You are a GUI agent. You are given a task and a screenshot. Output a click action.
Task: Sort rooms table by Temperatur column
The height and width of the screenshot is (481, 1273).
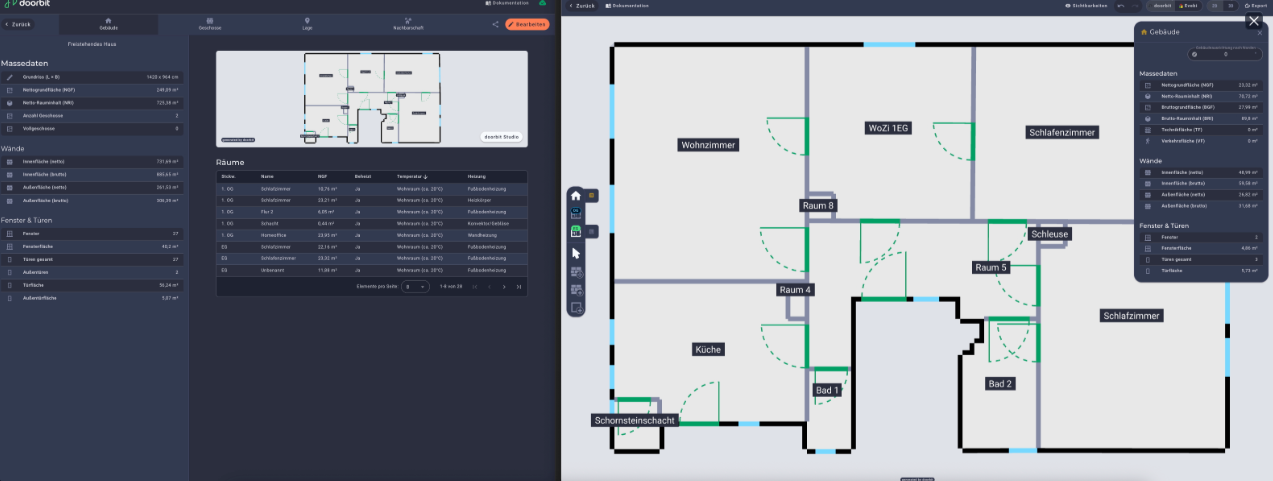click(x=411, y=176)
